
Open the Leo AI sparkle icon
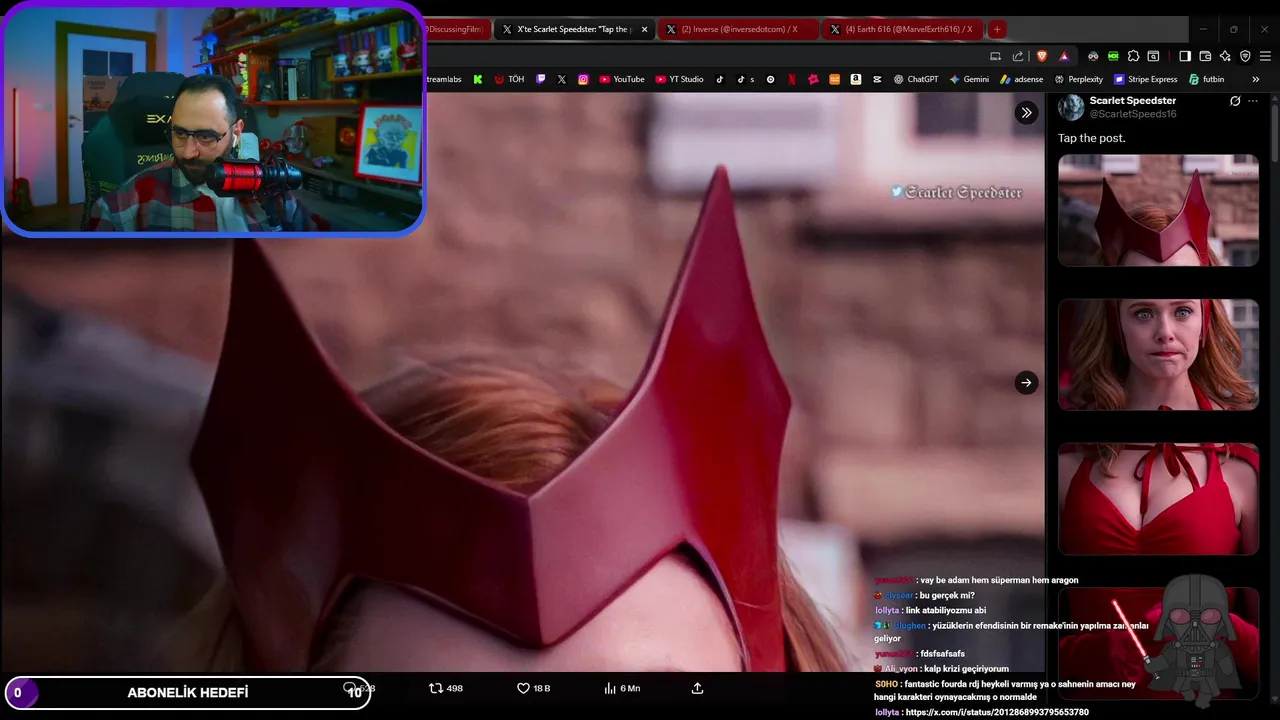tap(1225, 56)
